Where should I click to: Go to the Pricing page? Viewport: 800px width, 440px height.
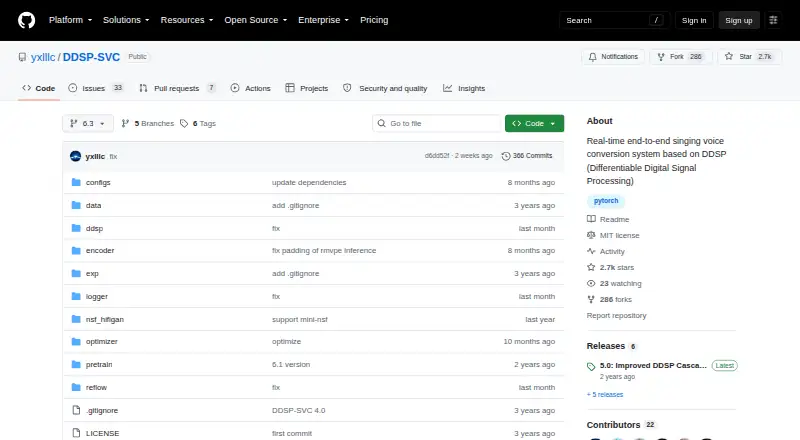click(x=374, y=20)
